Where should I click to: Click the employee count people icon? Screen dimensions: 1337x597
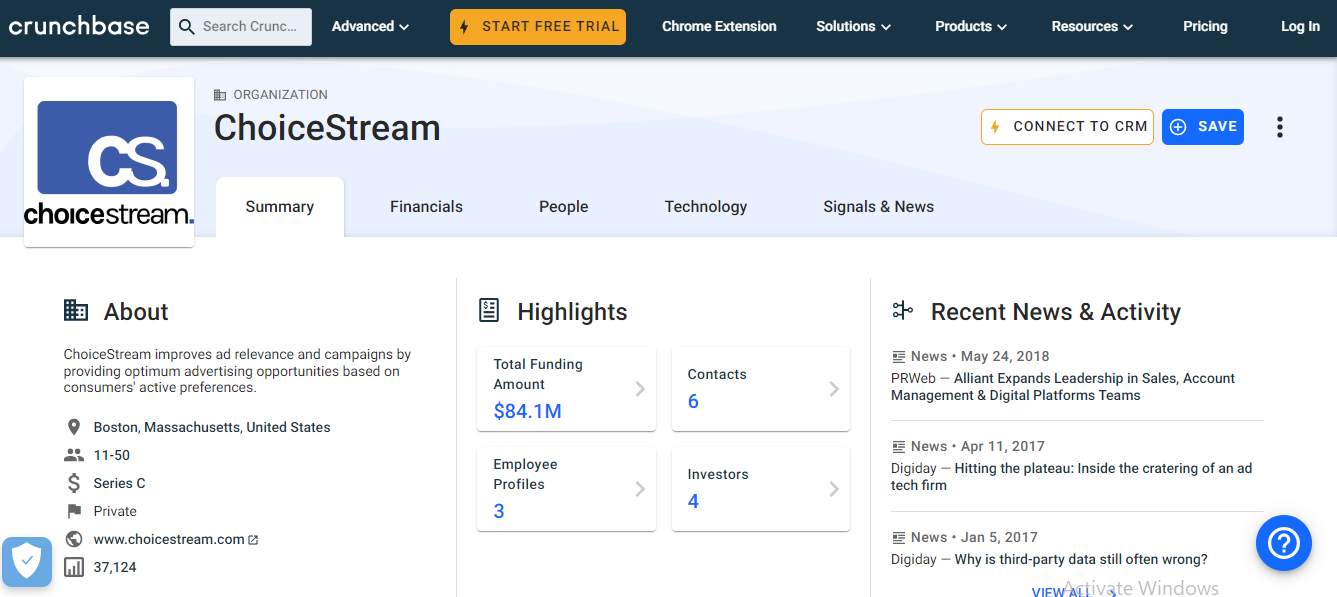(73, 455)
